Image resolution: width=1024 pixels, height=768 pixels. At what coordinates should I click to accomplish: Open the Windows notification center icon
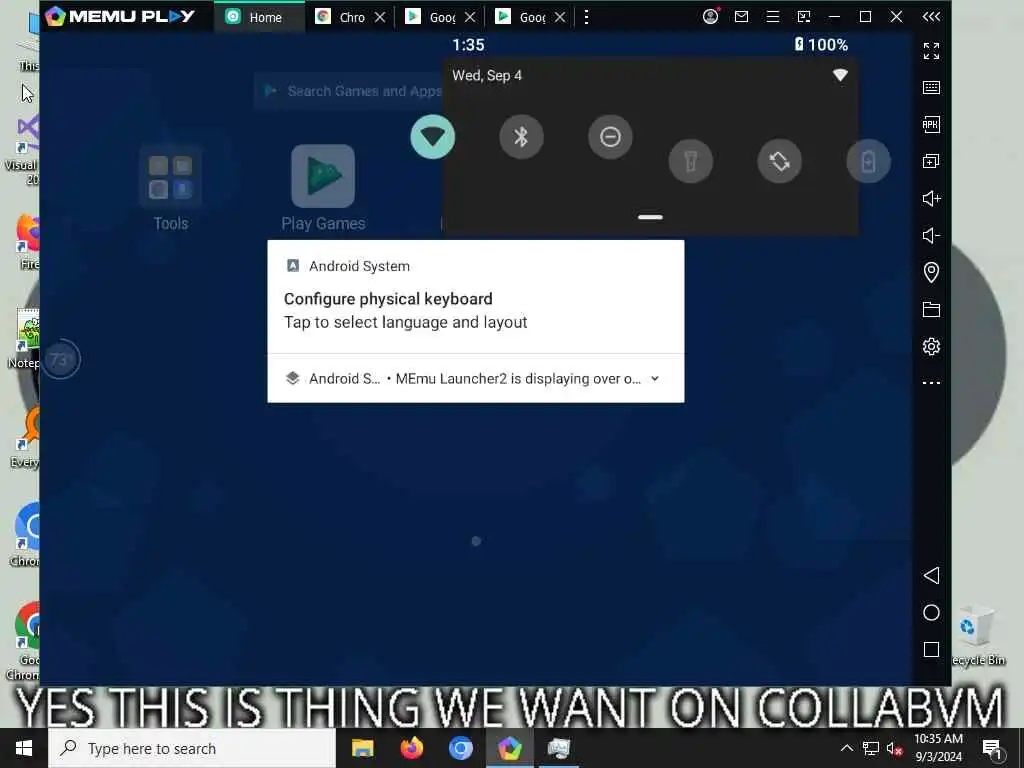992,749
